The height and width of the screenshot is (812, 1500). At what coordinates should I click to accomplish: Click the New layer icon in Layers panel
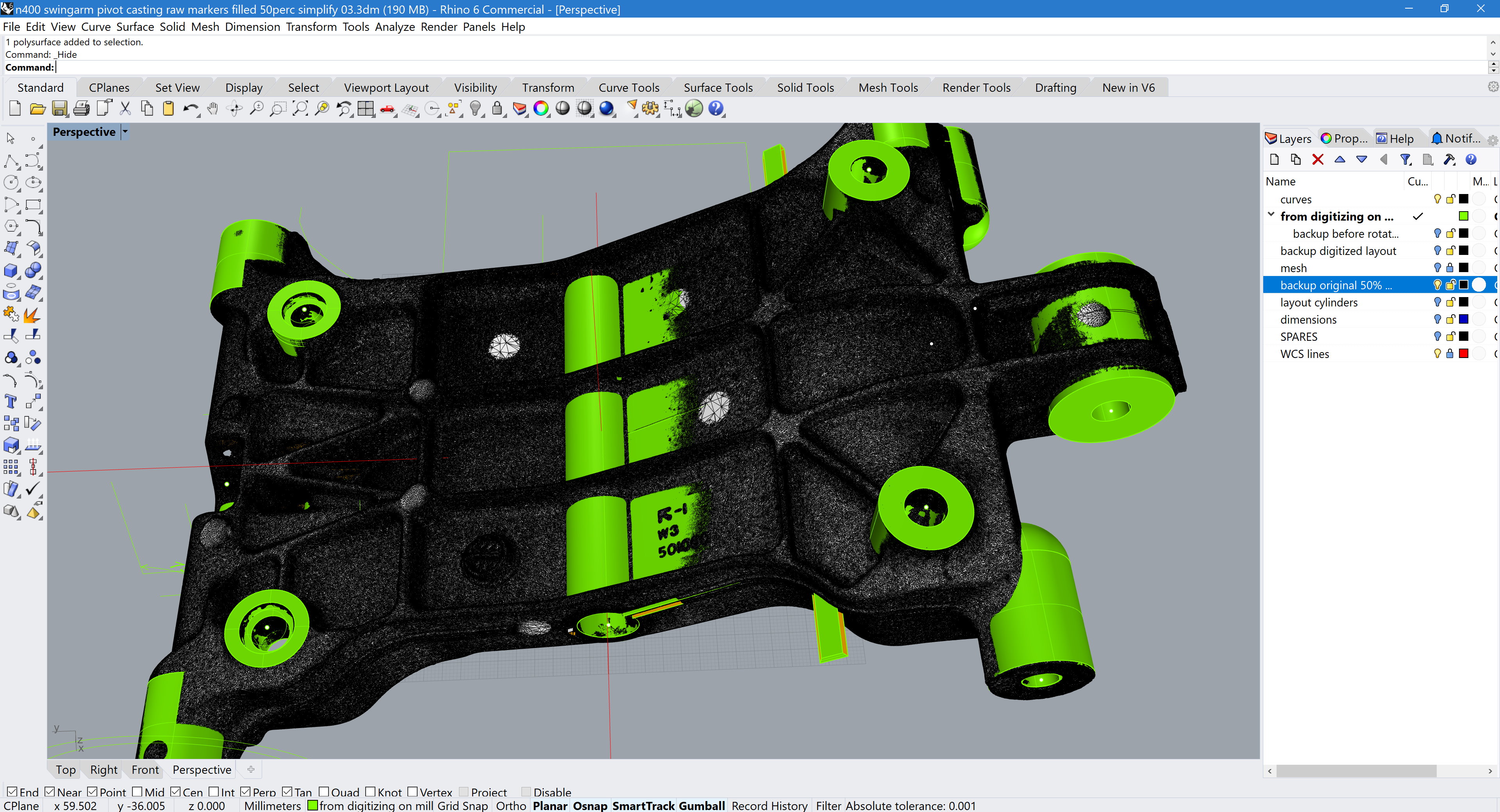coord(1275,160)
